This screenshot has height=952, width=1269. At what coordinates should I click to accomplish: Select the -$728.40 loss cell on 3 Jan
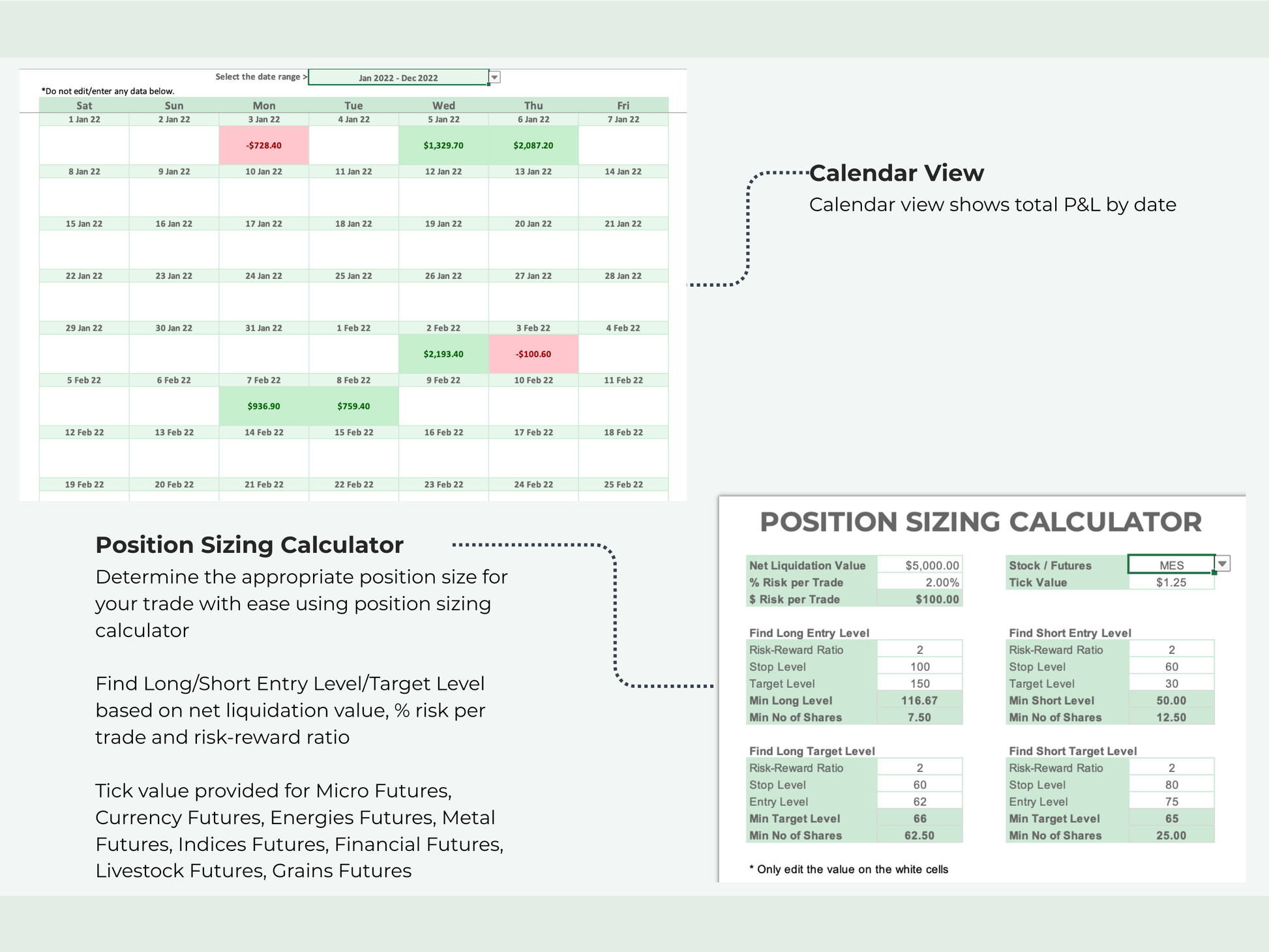pos(264,145)
